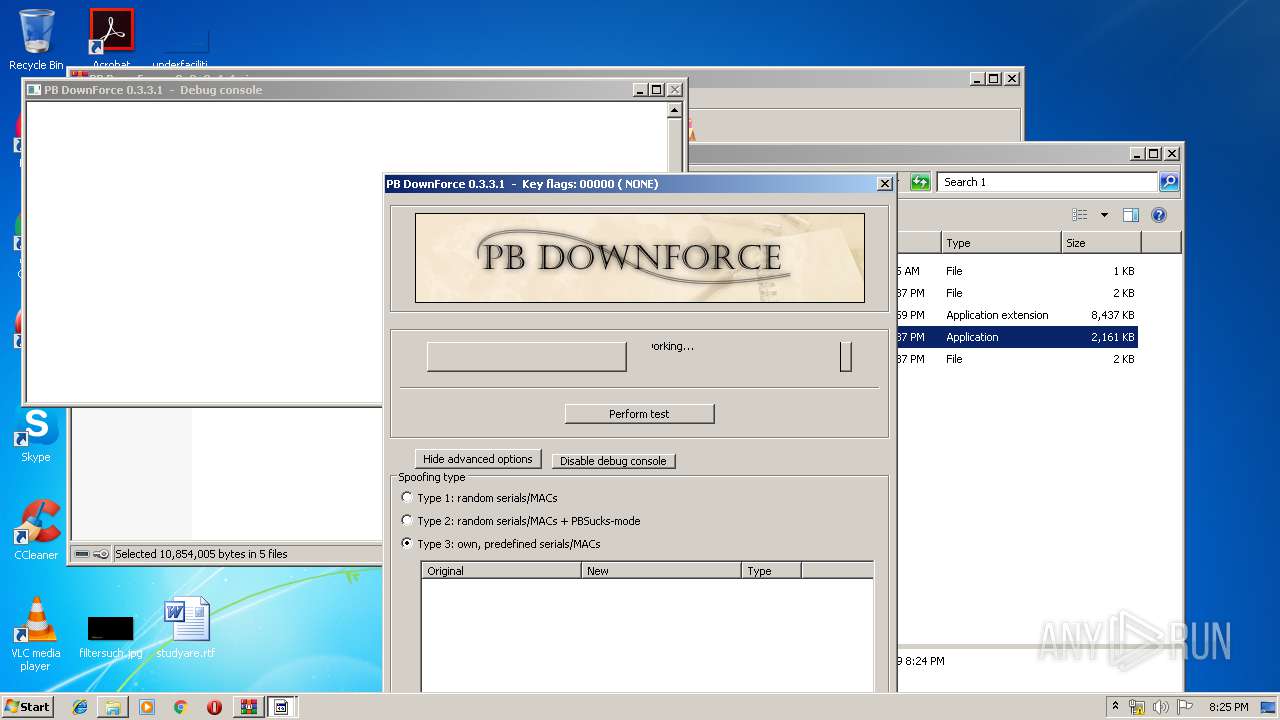The width and height of the screenshot is (1280, 720).
Task: Click the Search 1 field in Explorer
Action: (x=1048, y=182)
